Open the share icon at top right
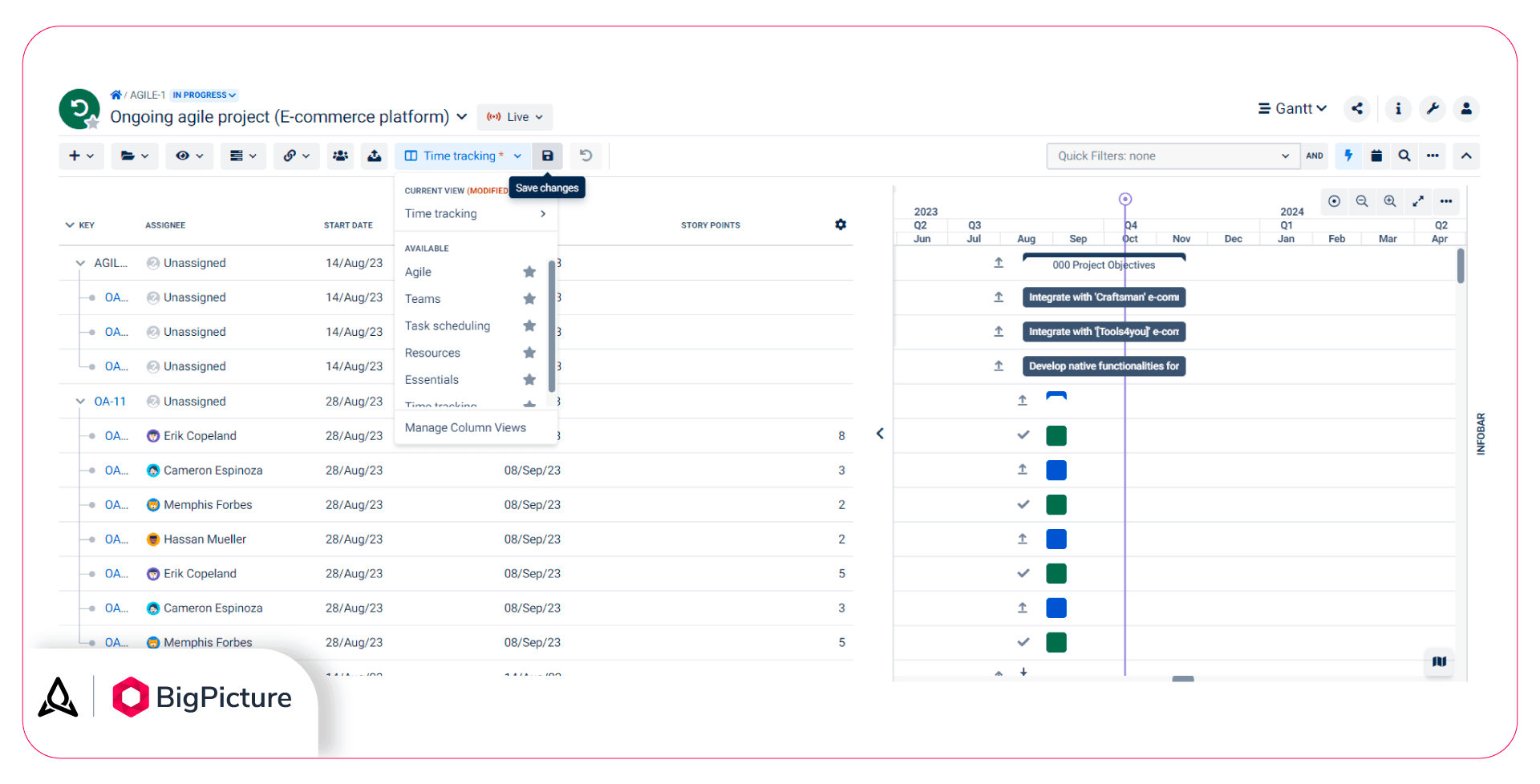1540x784 pixels. tap(1357, 109)
